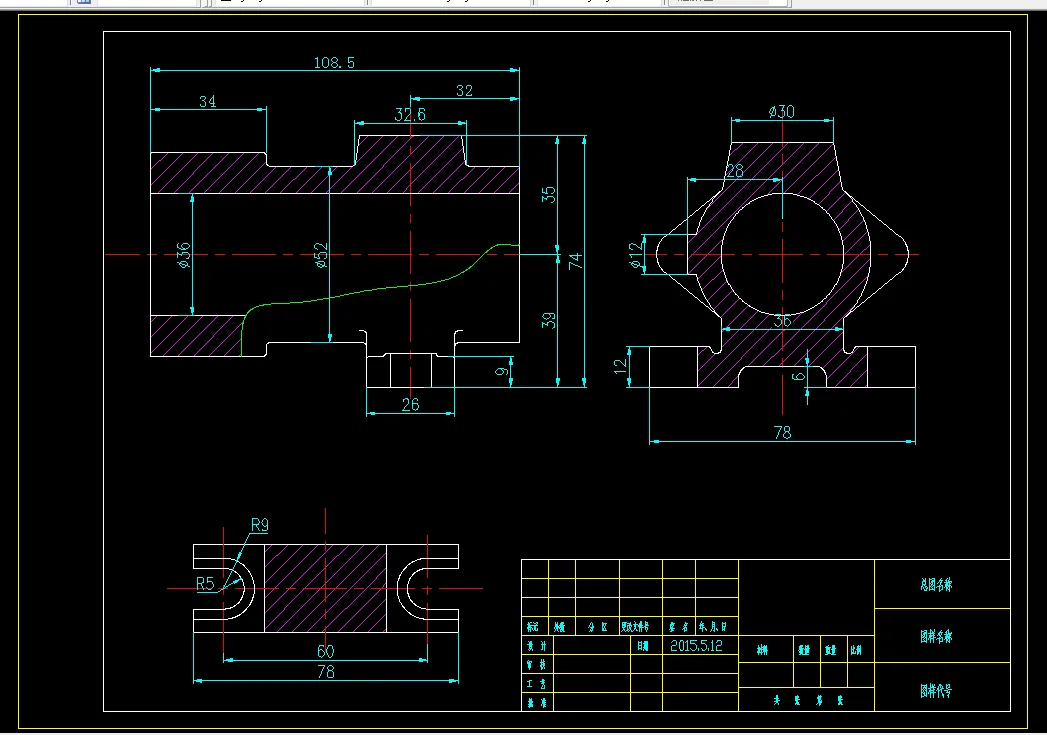Select the large circle in side view
The height and width of the screenshot is (735, 1047).
[x=783, y=254]
